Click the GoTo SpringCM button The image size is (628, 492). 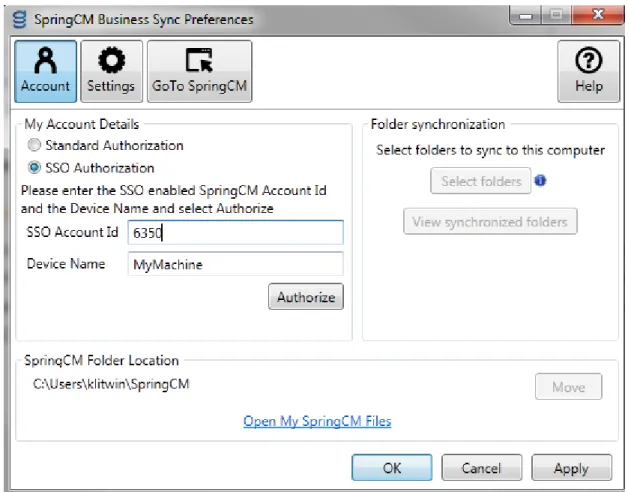pos(199,71)
